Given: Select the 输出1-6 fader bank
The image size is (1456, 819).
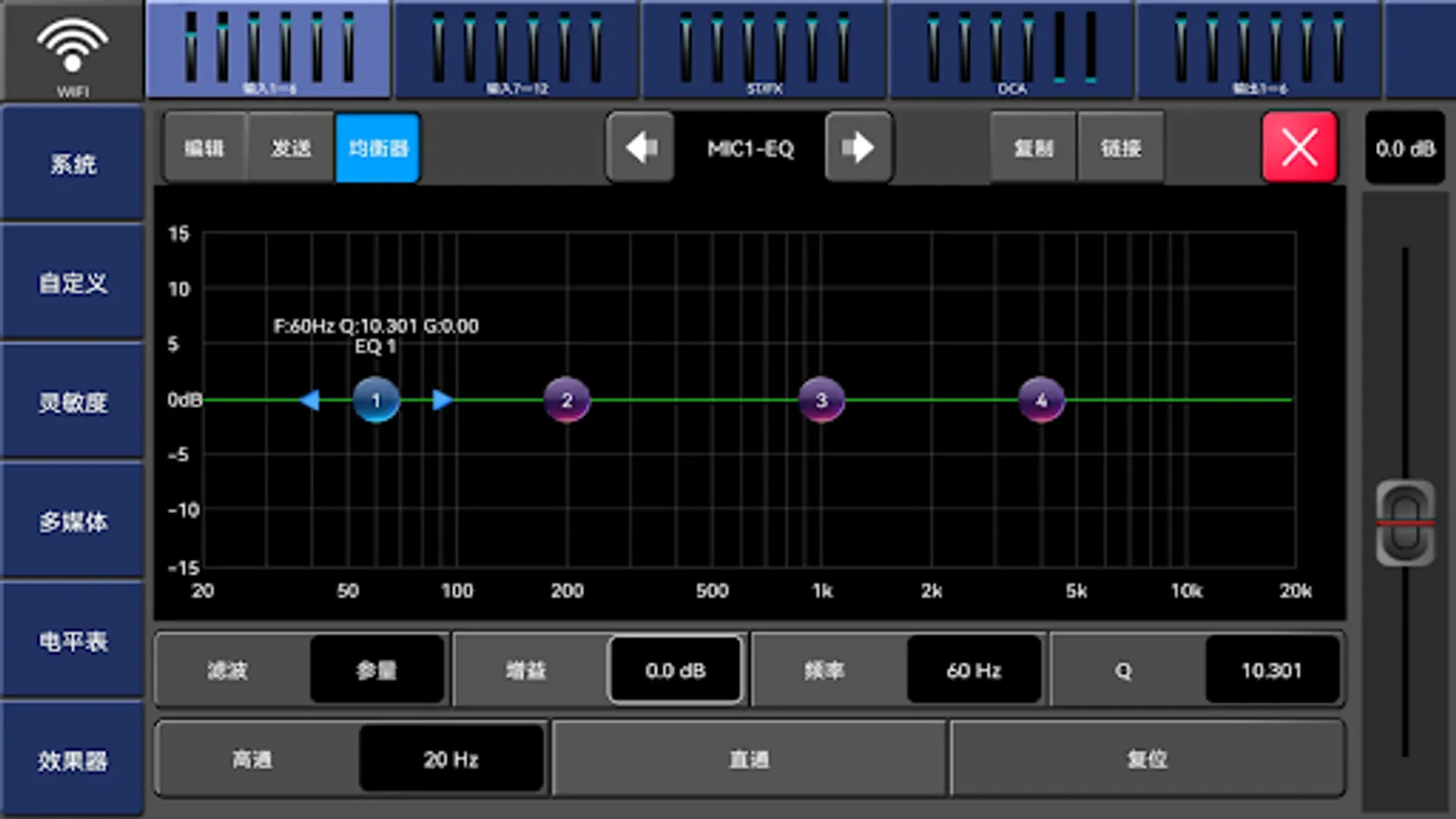Looking at the screenshot, I should (1259, 49).
